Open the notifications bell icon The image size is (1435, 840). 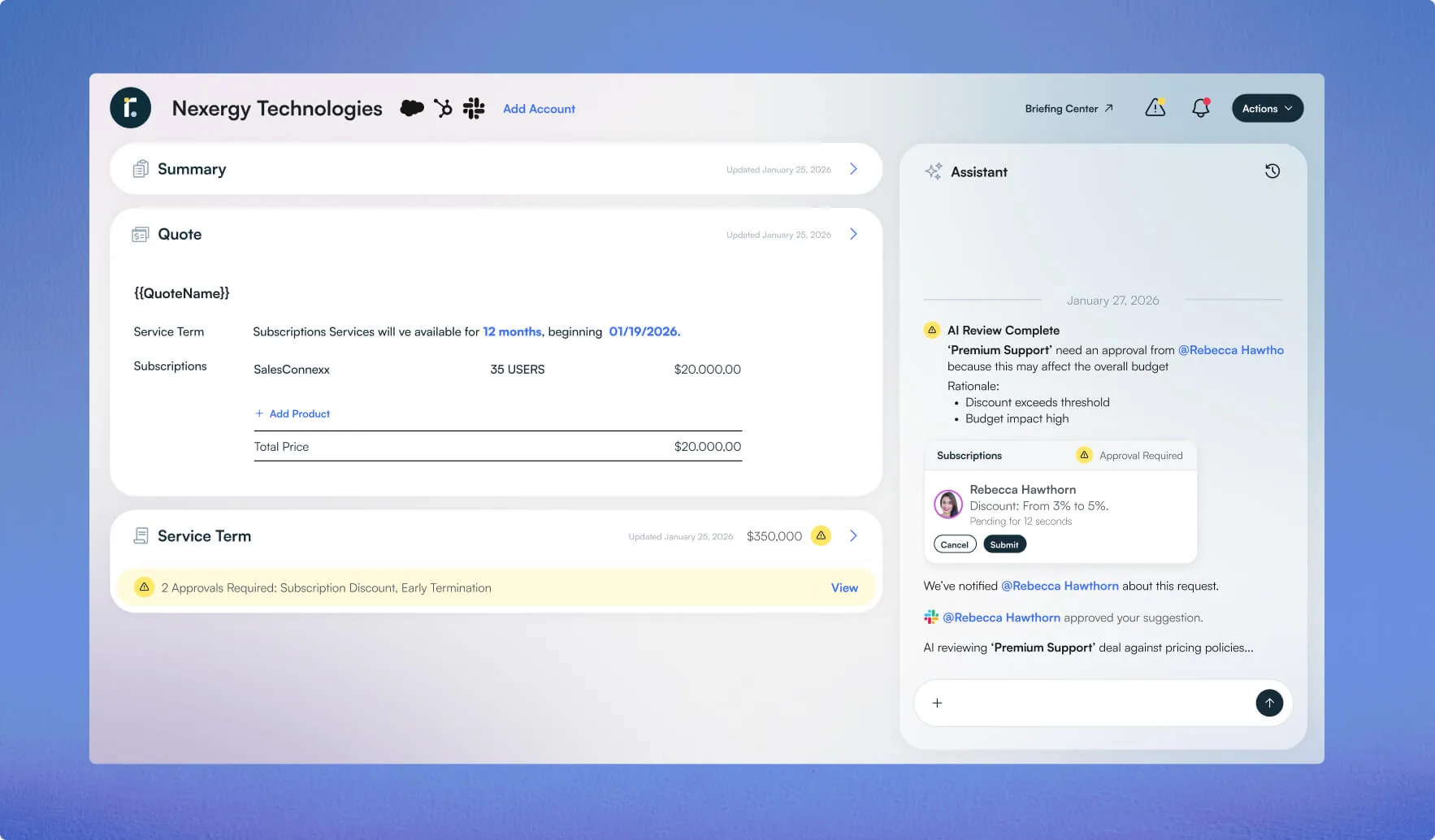(1201, 108)
